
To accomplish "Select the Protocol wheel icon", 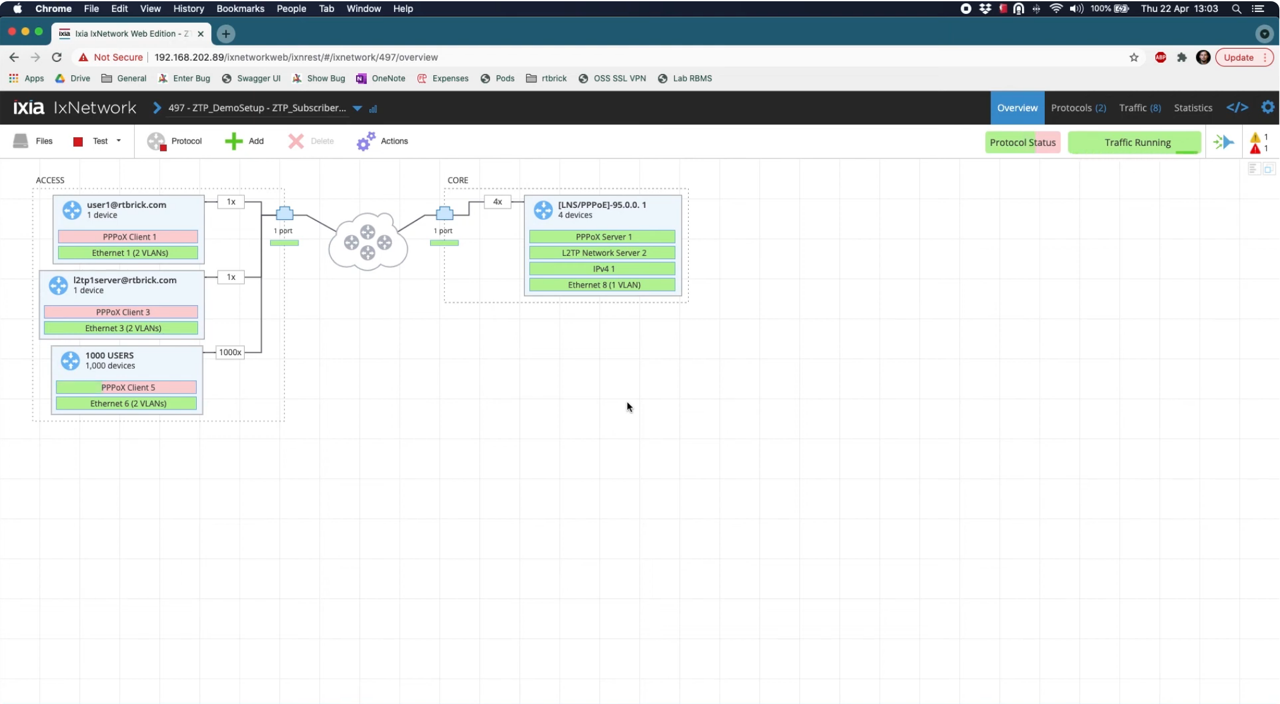I will pyautogui.click(x=157, y=141).
